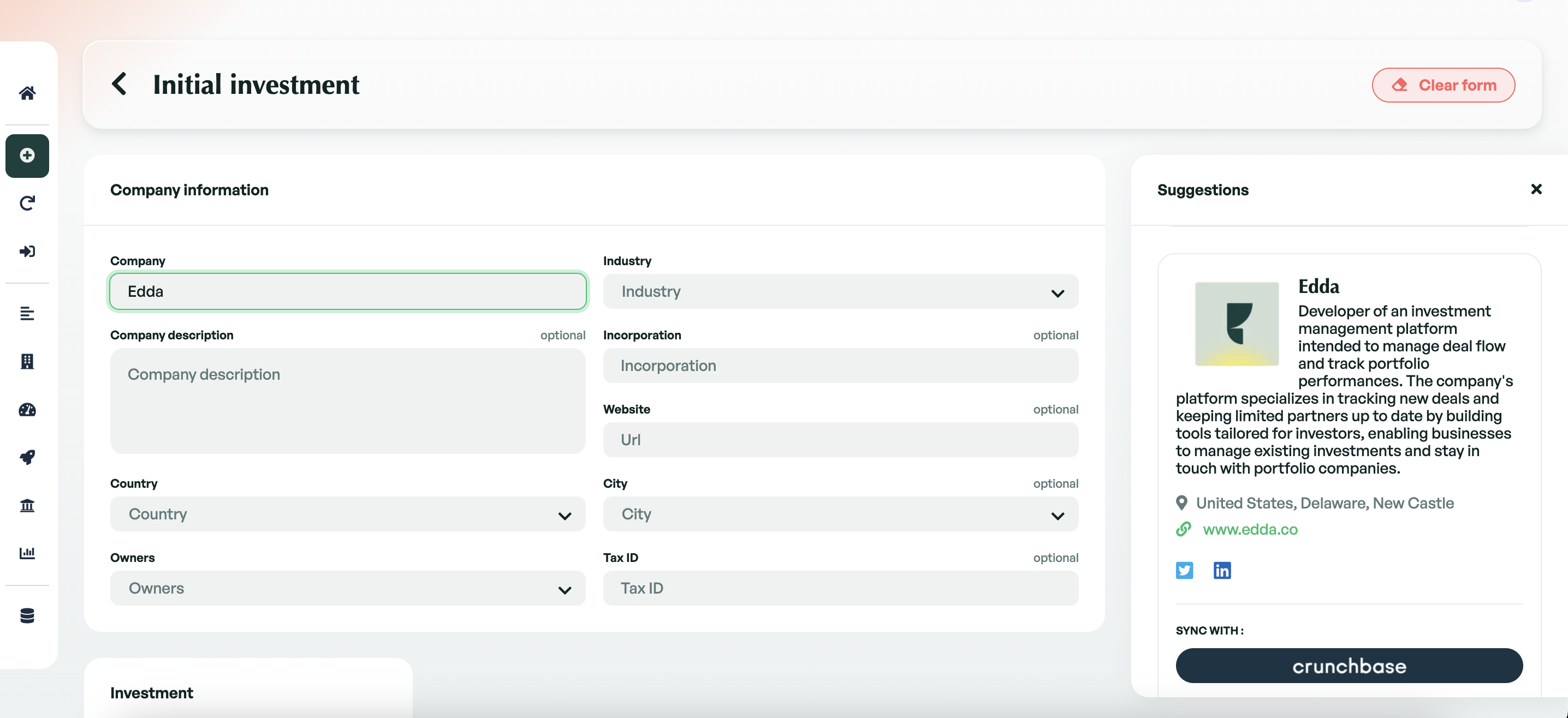The image size is (1568, 718).
Task: Expand the Country dropdown
Action: pos(348,515)
